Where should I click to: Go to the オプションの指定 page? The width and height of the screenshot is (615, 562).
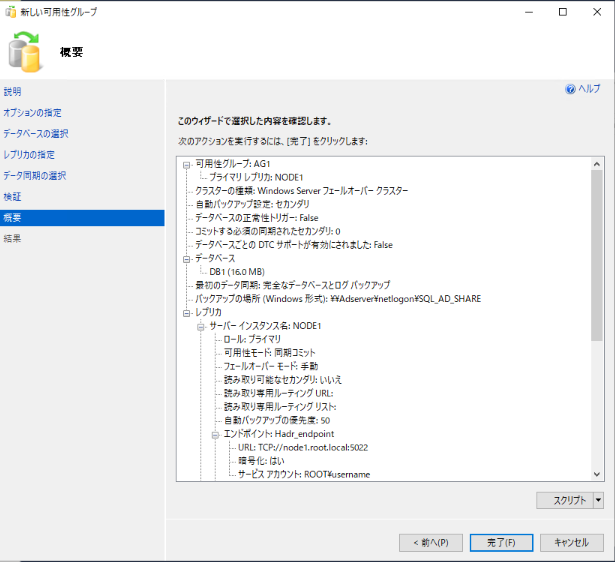tap(33, 113)
